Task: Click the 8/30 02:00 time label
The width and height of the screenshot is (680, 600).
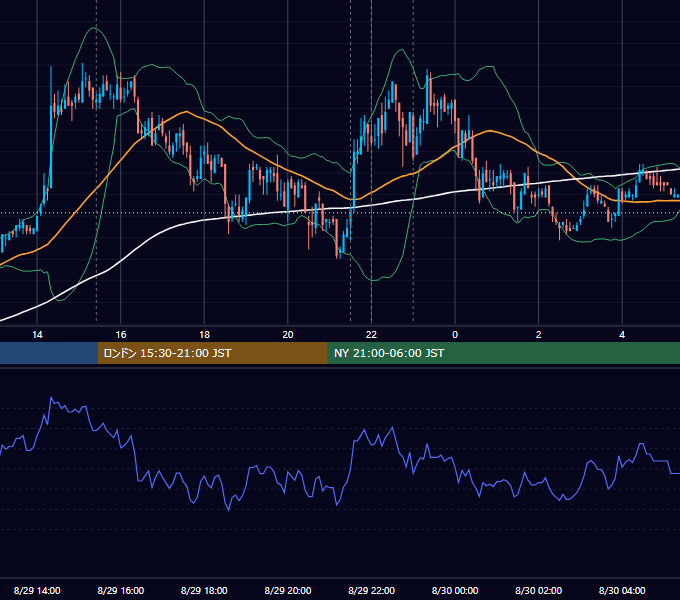Action: (x=539, y=590)
